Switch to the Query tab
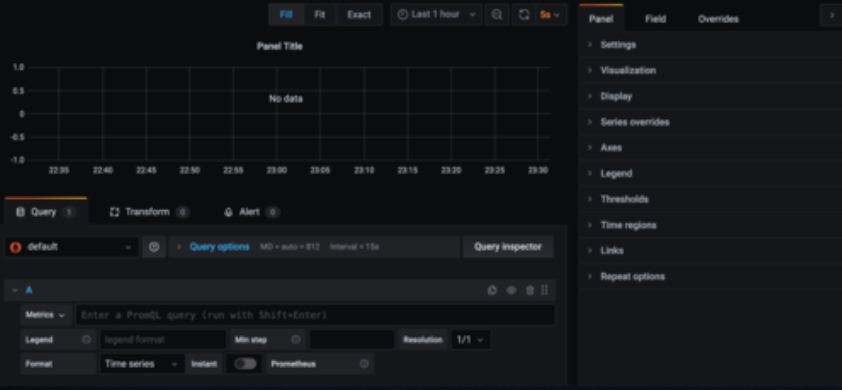Image resolution: width=842 pixels, height=390 pixels. pos(45,212)
